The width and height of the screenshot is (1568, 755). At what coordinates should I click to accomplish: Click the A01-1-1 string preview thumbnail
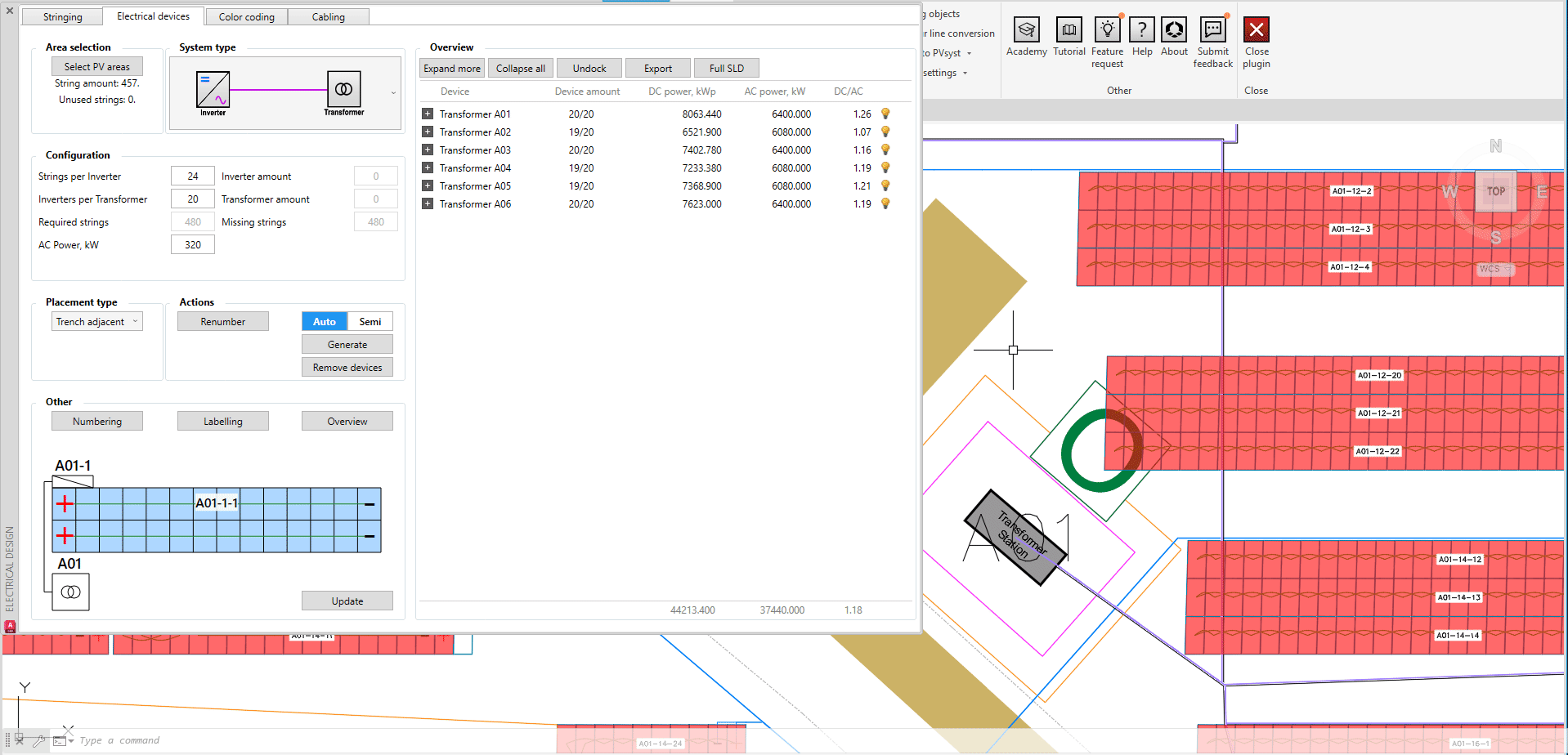coord(217,520)
